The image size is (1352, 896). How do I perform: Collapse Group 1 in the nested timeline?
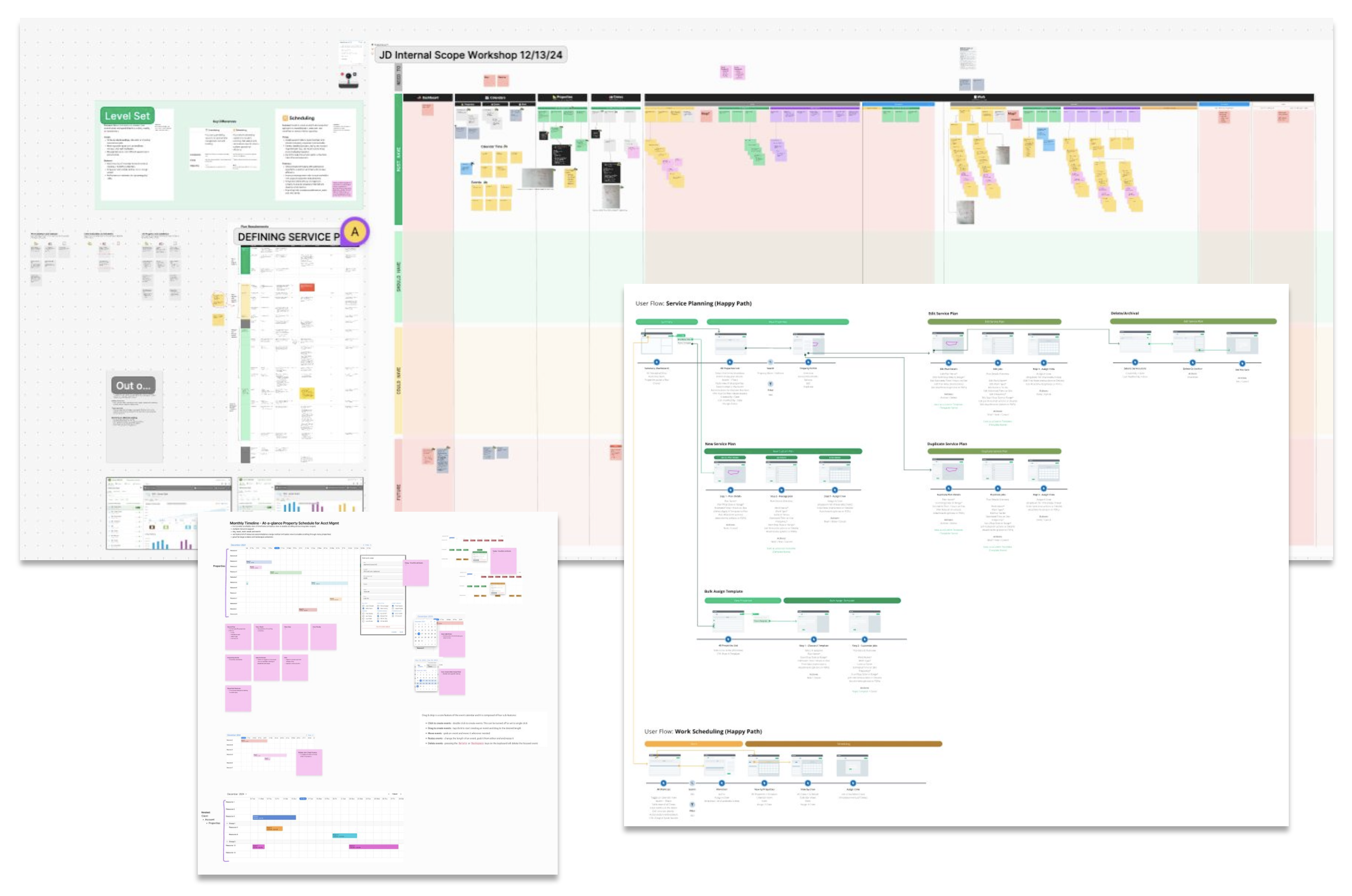tap(228, 824)
